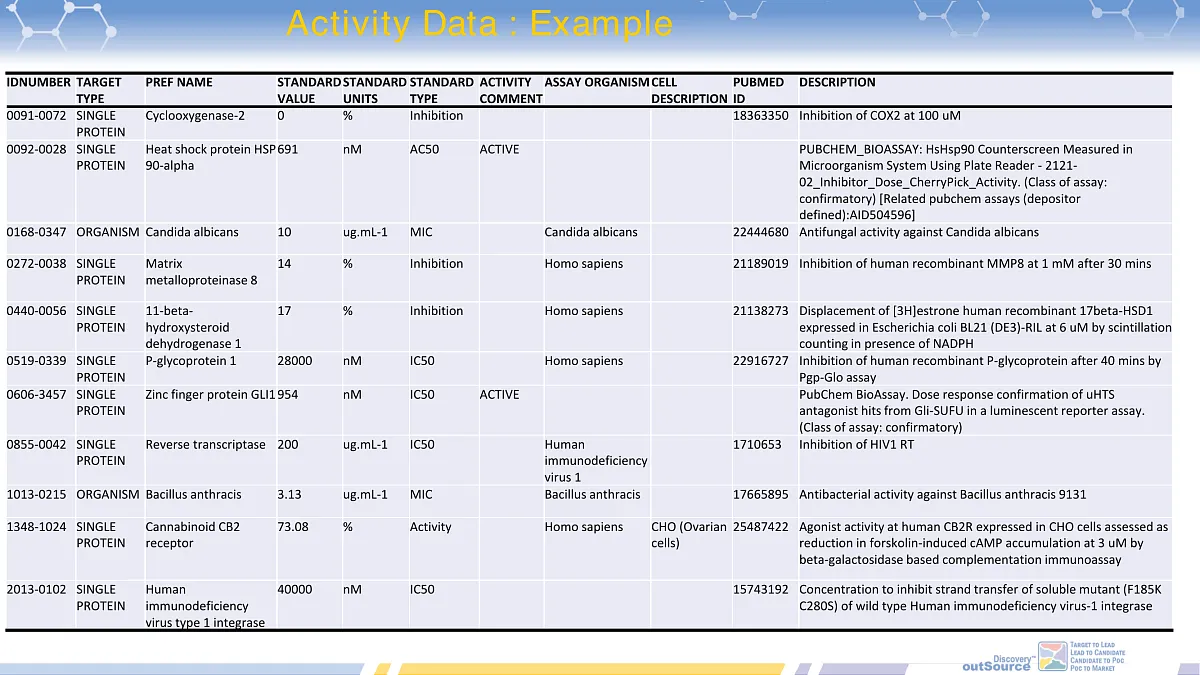Image resolution: width=1200 pixels, height=675 pixels.
Task: Click the TARGET TYPE column header
Action: click(x=97, y=90)
